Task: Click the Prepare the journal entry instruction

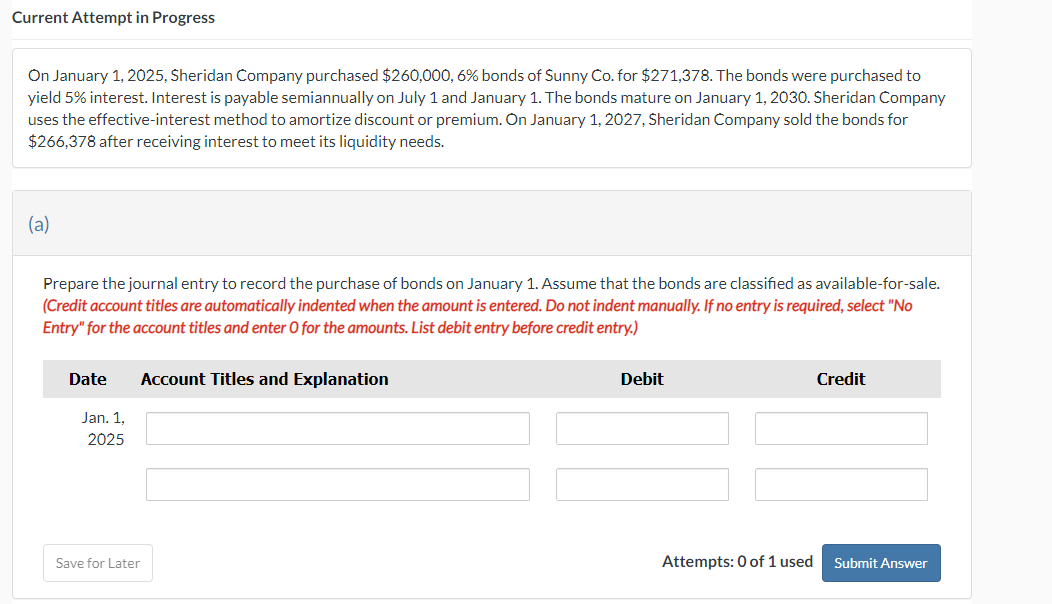Action: click(490, 284)
